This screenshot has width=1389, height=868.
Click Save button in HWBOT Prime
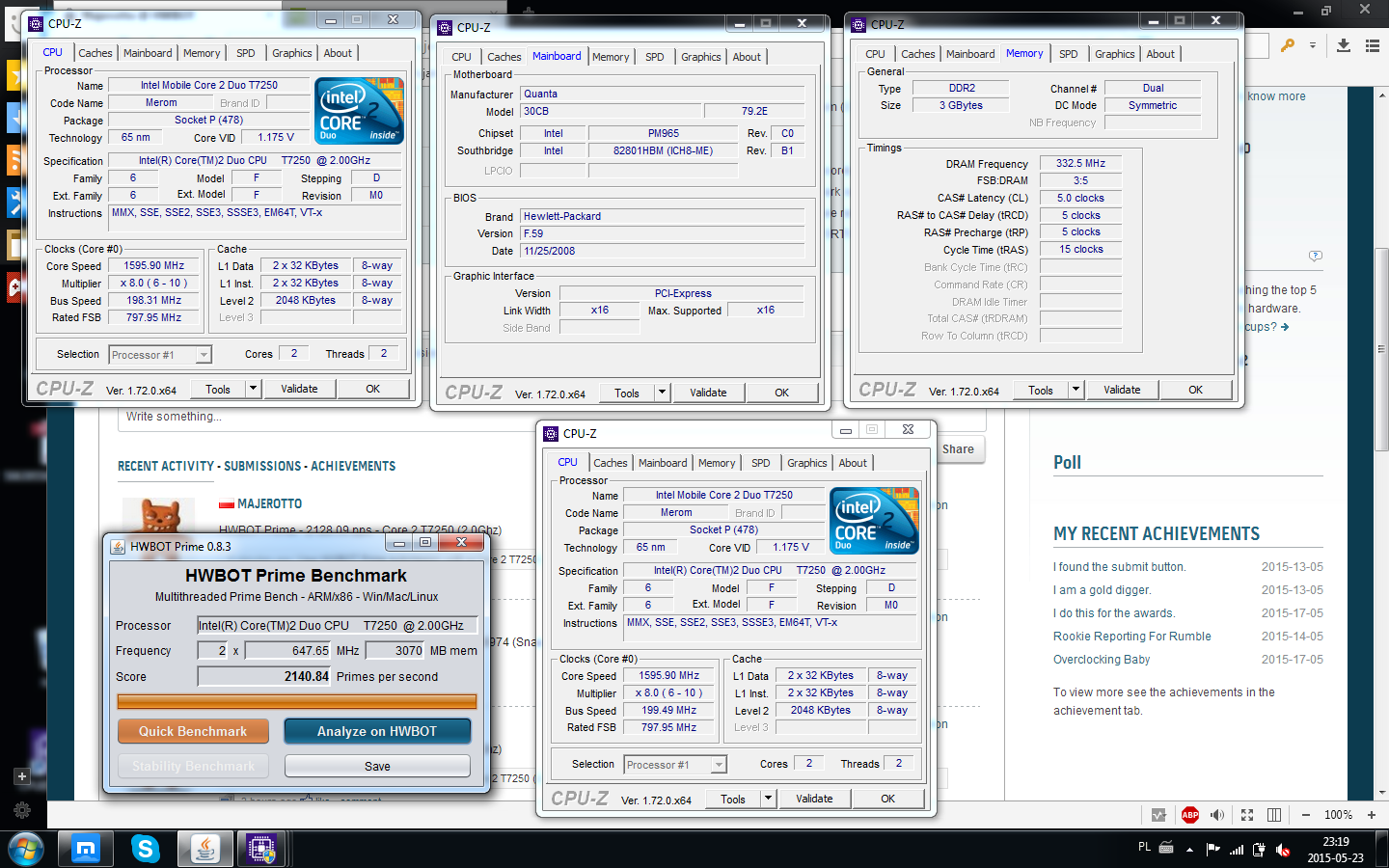tap(377, 766)
